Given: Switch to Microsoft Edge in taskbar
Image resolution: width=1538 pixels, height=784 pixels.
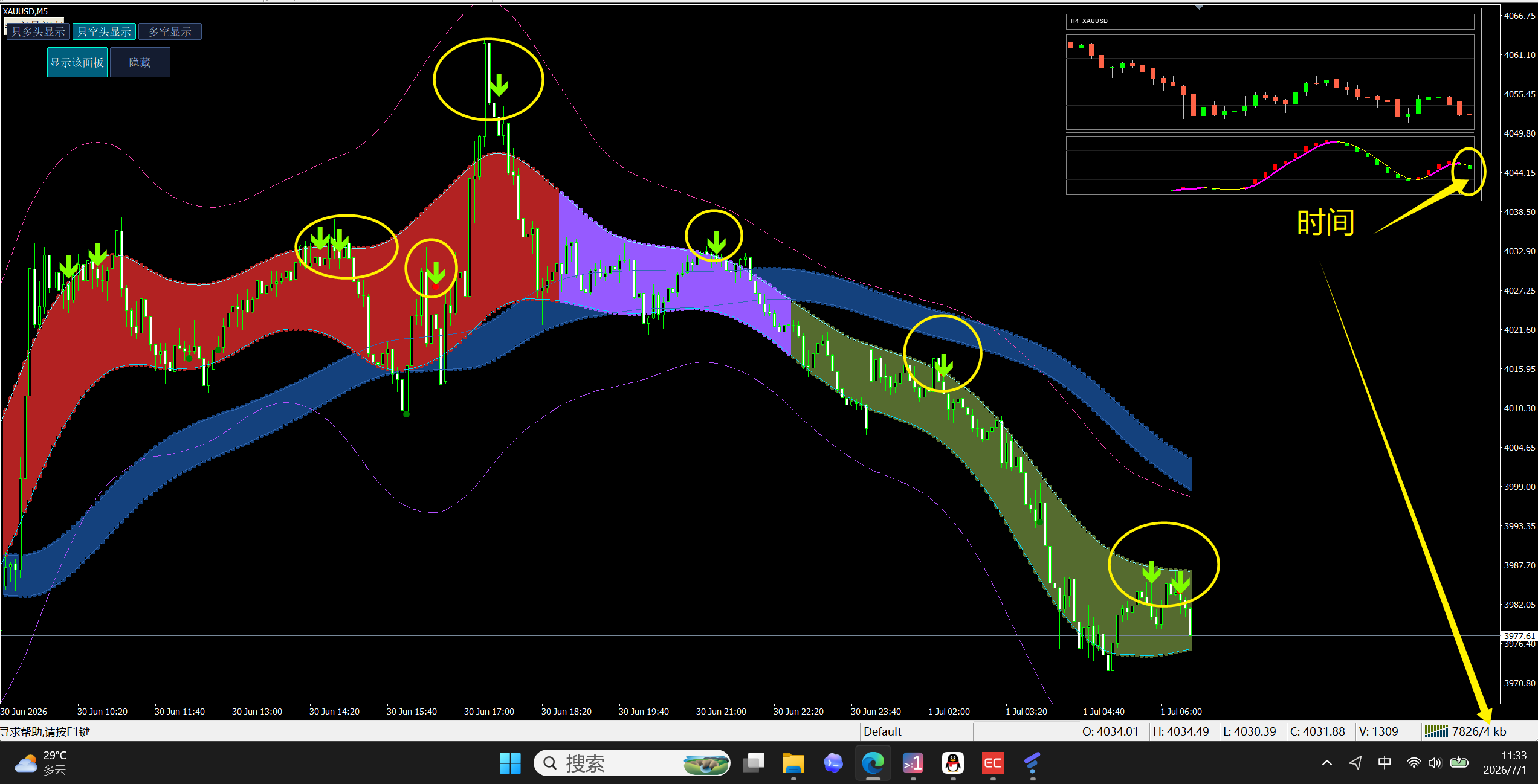Looking at the screenshot, I should pyautogui.click(x=873, y=763).
